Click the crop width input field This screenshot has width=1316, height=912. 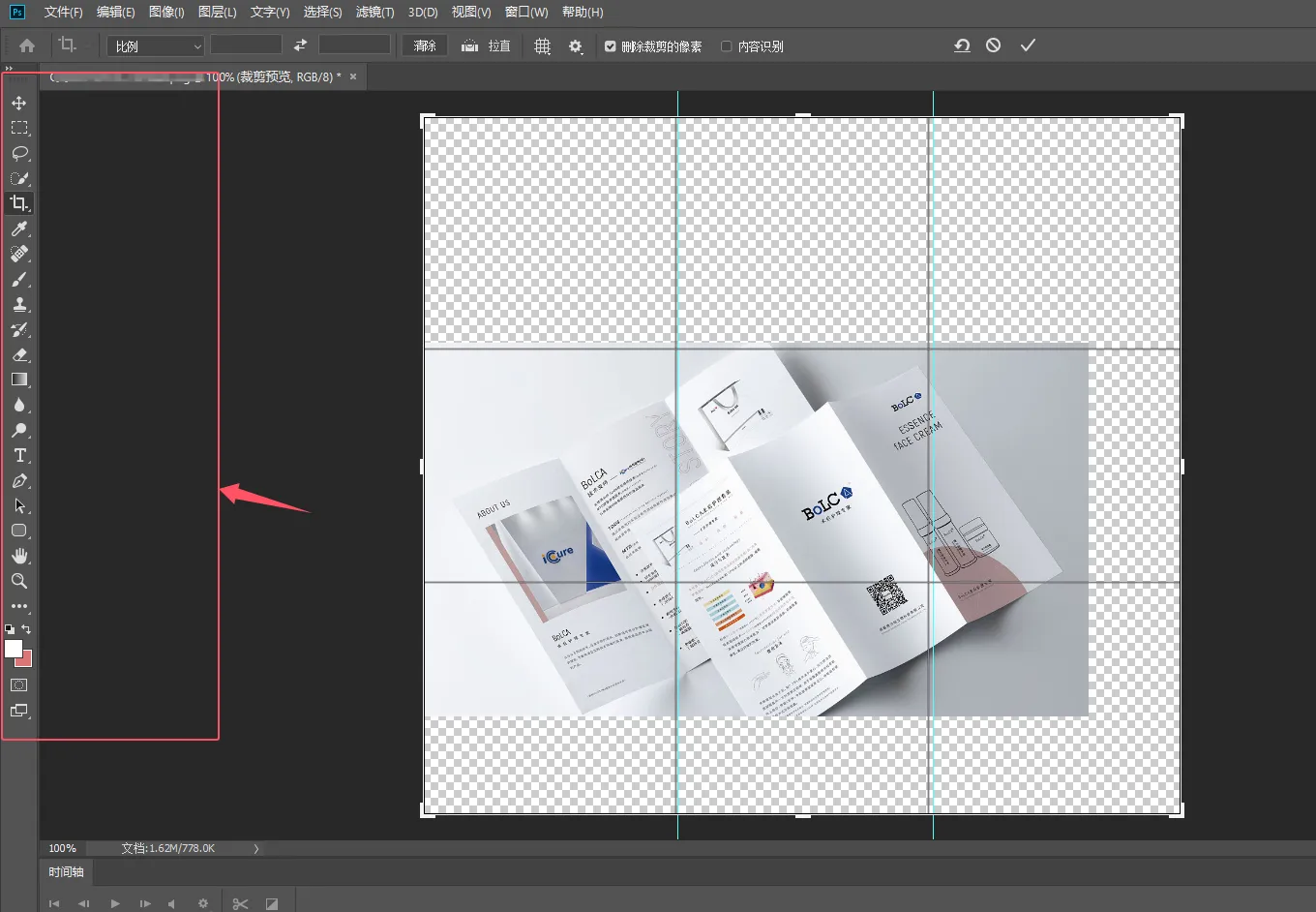coord(246,46)
